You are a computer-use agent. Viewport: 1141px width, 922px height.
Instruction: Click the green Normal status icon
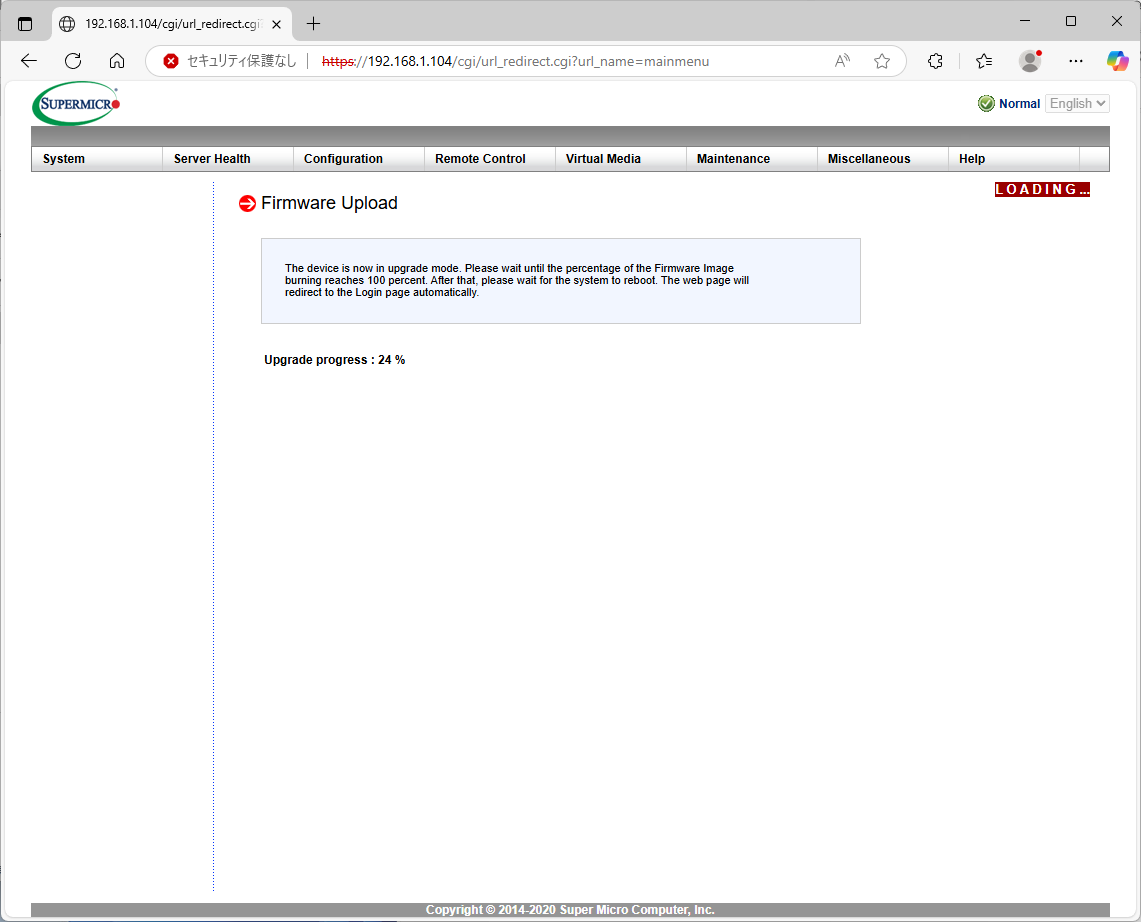986,104
